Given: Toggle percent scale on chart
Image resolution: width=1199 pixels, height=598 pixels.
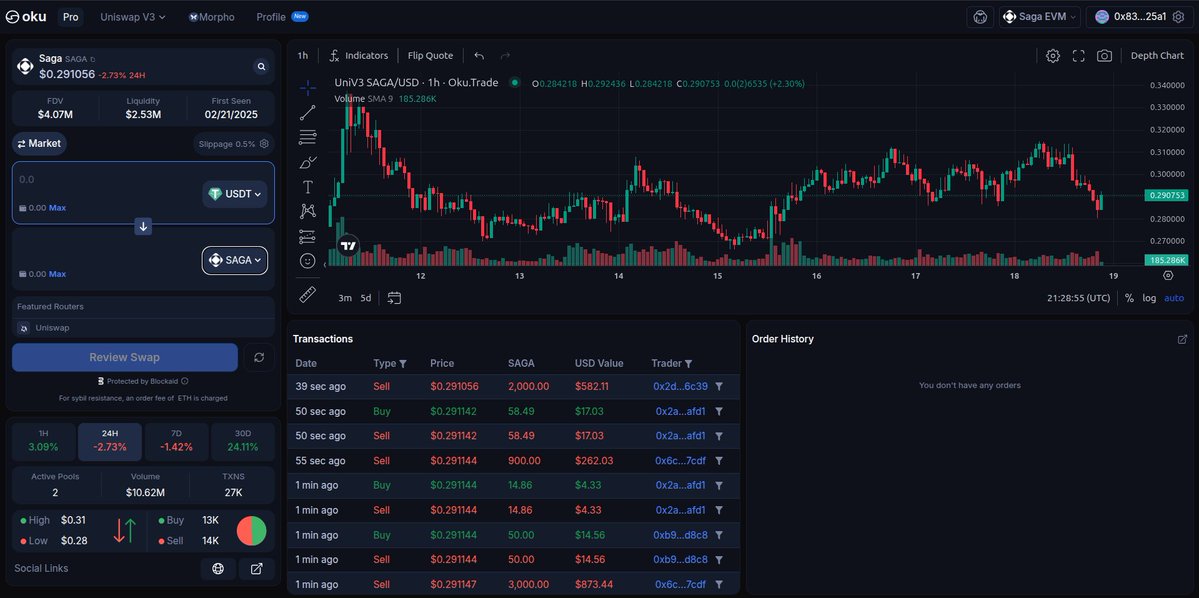Looking at the screenshot, I should pyautogui.click(x=1129, y=298).
